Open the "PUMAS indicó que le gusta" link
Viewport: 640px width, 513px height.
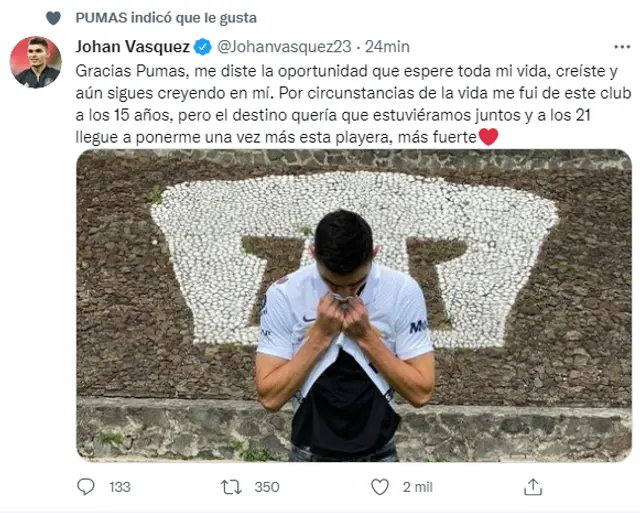[x=166, y=18]
